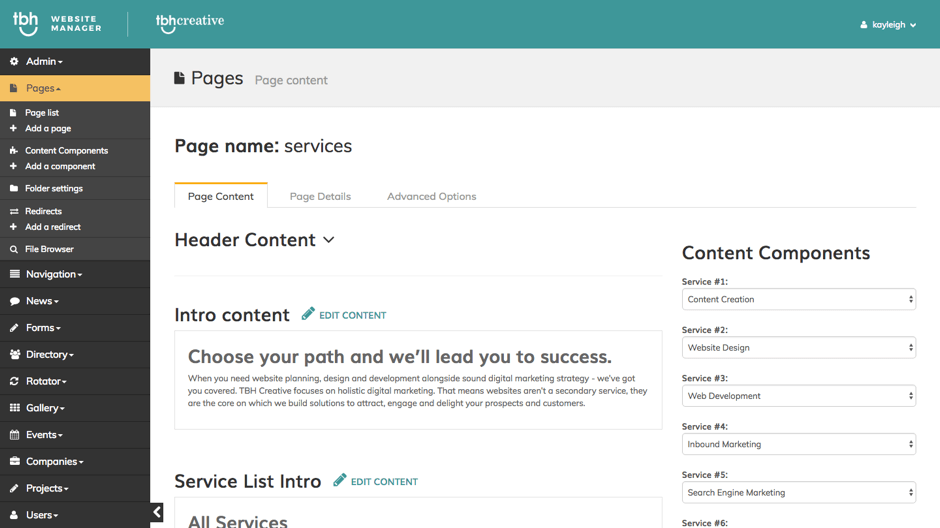Image resolution: width=940 pixels, height=528 pixels.
Task: Expand the Rotator sidebar menu
Action: coord(75,381)
